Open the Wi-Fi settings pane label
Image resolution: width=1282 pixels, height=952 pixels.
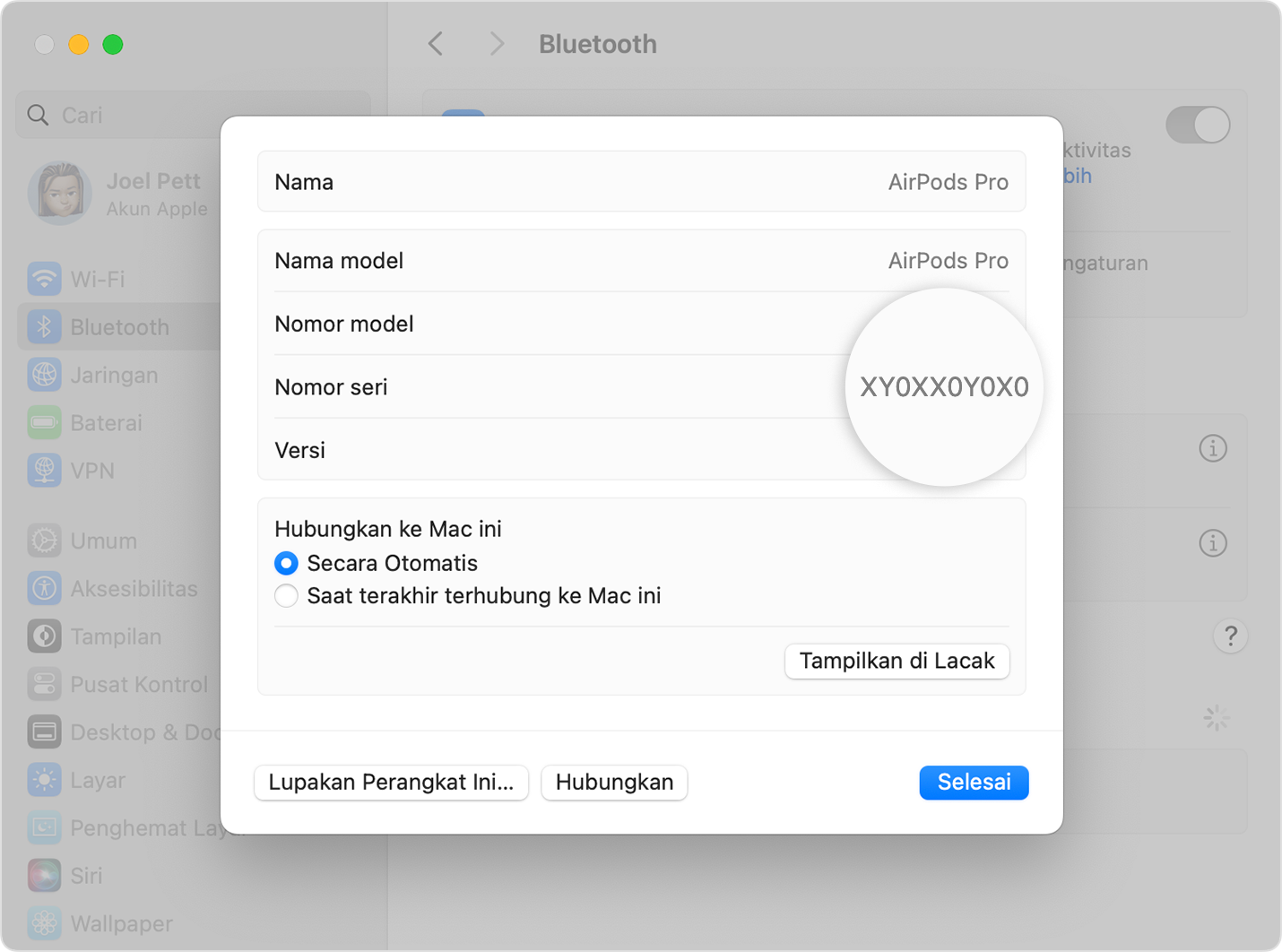[x=98, y=279]
